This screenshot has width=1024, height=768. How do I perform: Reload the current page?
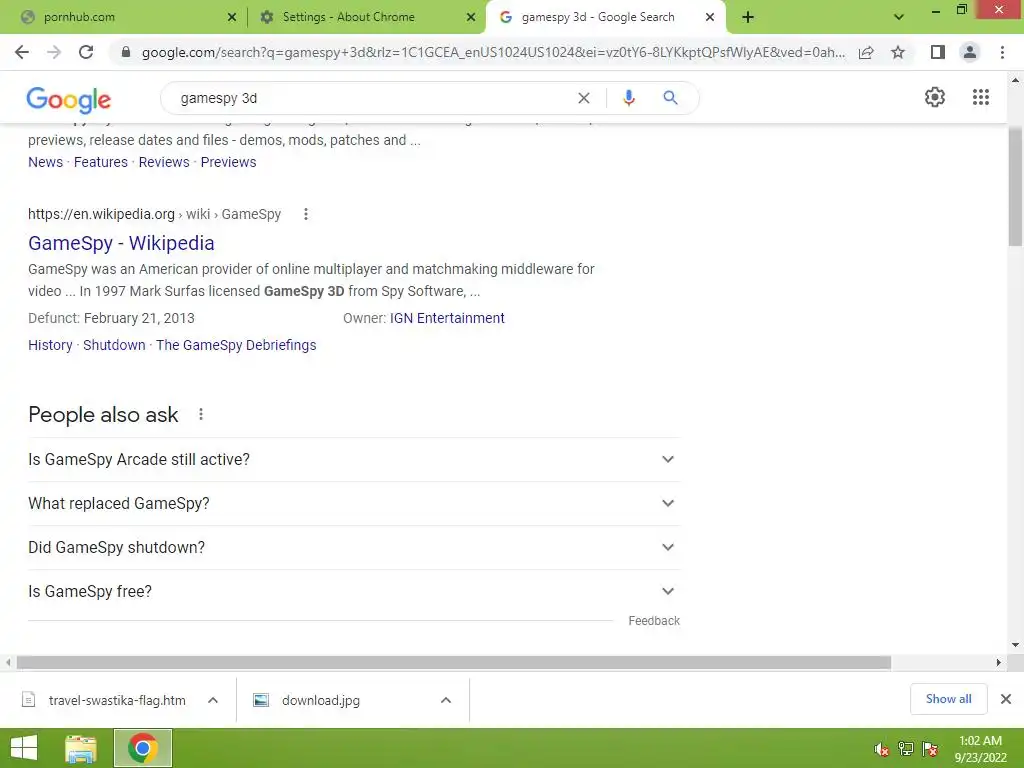tap(86, 52)
